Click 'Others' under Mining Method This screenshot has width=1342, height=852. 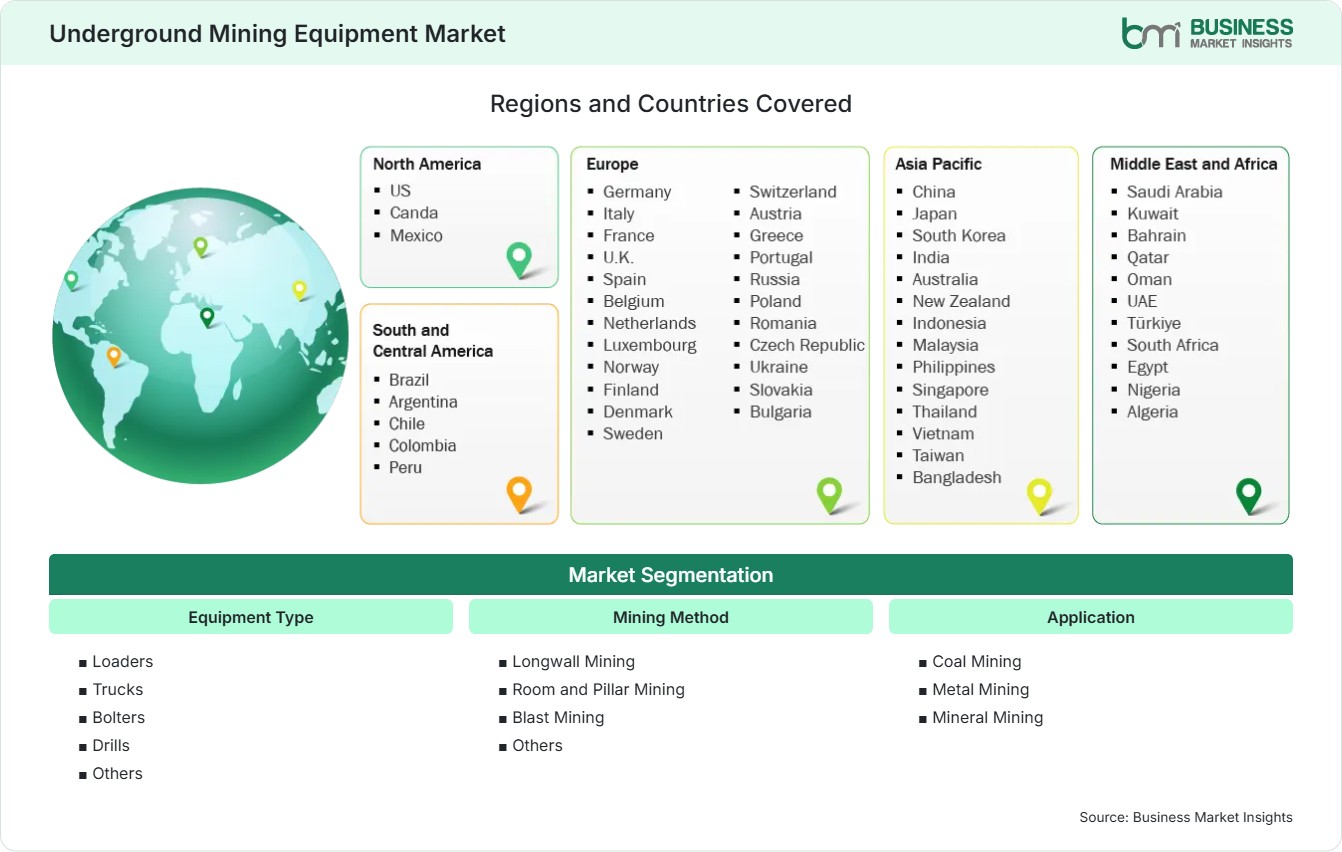click(538, 746)
